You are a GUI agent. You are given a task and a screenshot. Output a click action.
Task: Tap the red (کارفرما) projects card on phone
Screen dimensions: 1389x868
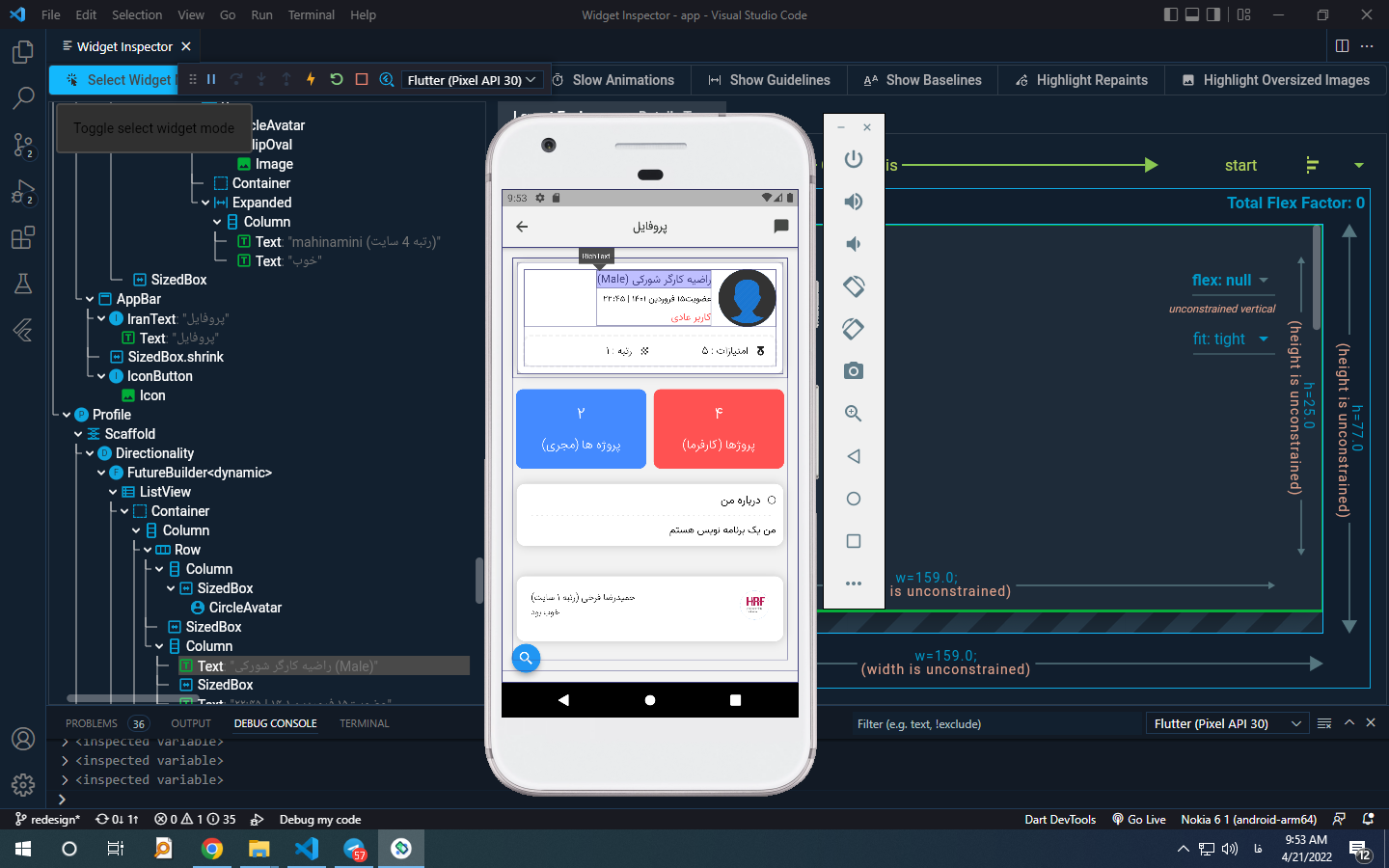tap(719, 429)
